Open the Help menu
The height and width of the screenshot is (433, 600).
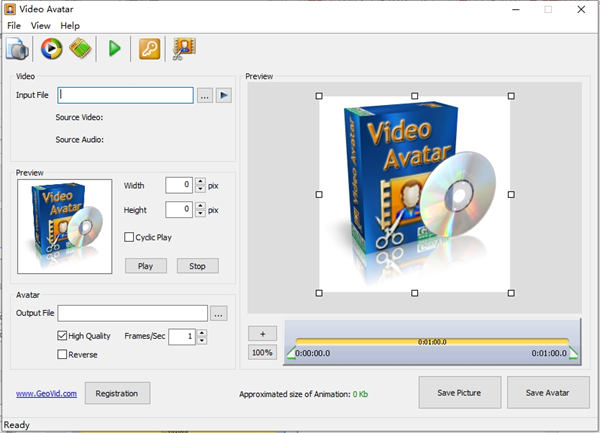click(70, 26)
